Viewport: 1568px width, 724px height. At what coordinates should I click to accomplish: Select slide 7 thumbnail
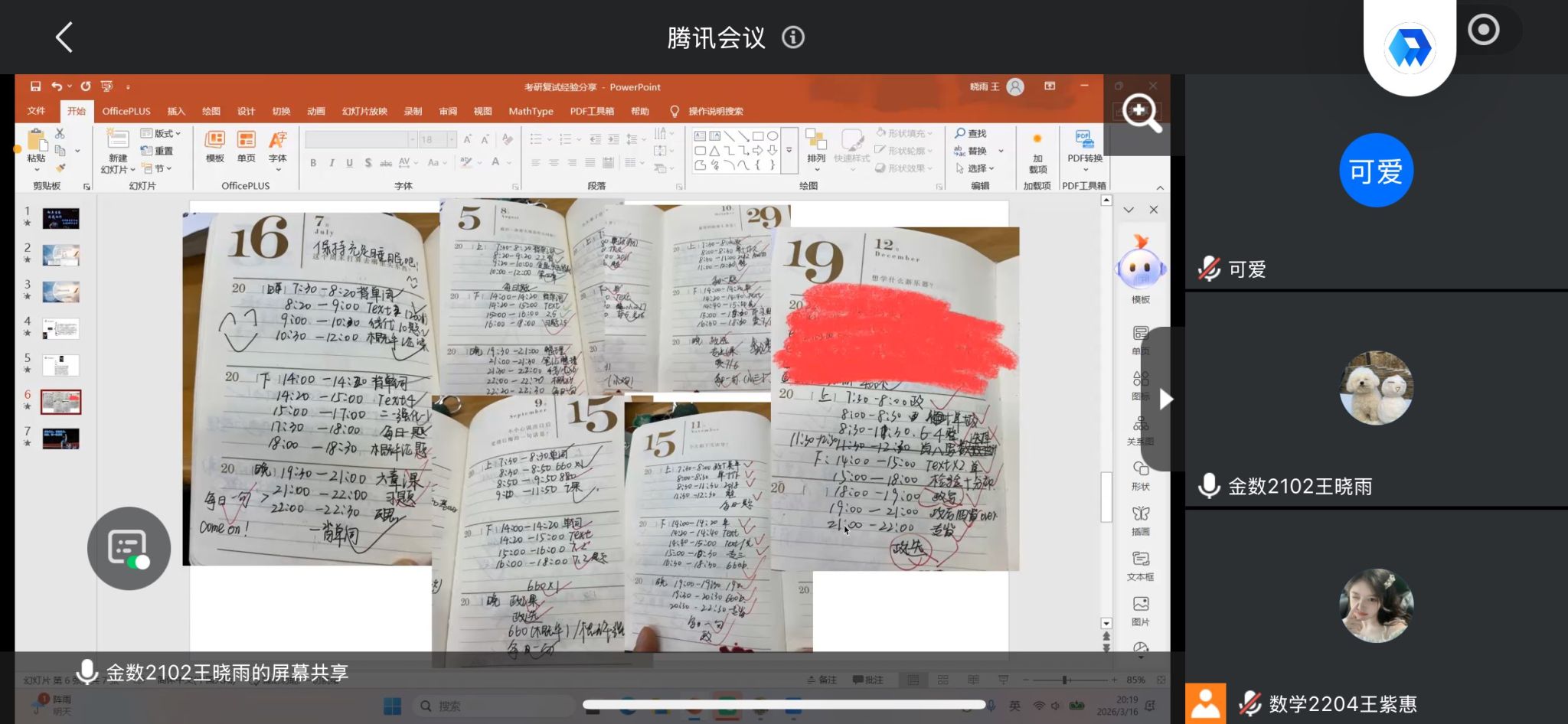pyautogui.click(x=60, y=439)
